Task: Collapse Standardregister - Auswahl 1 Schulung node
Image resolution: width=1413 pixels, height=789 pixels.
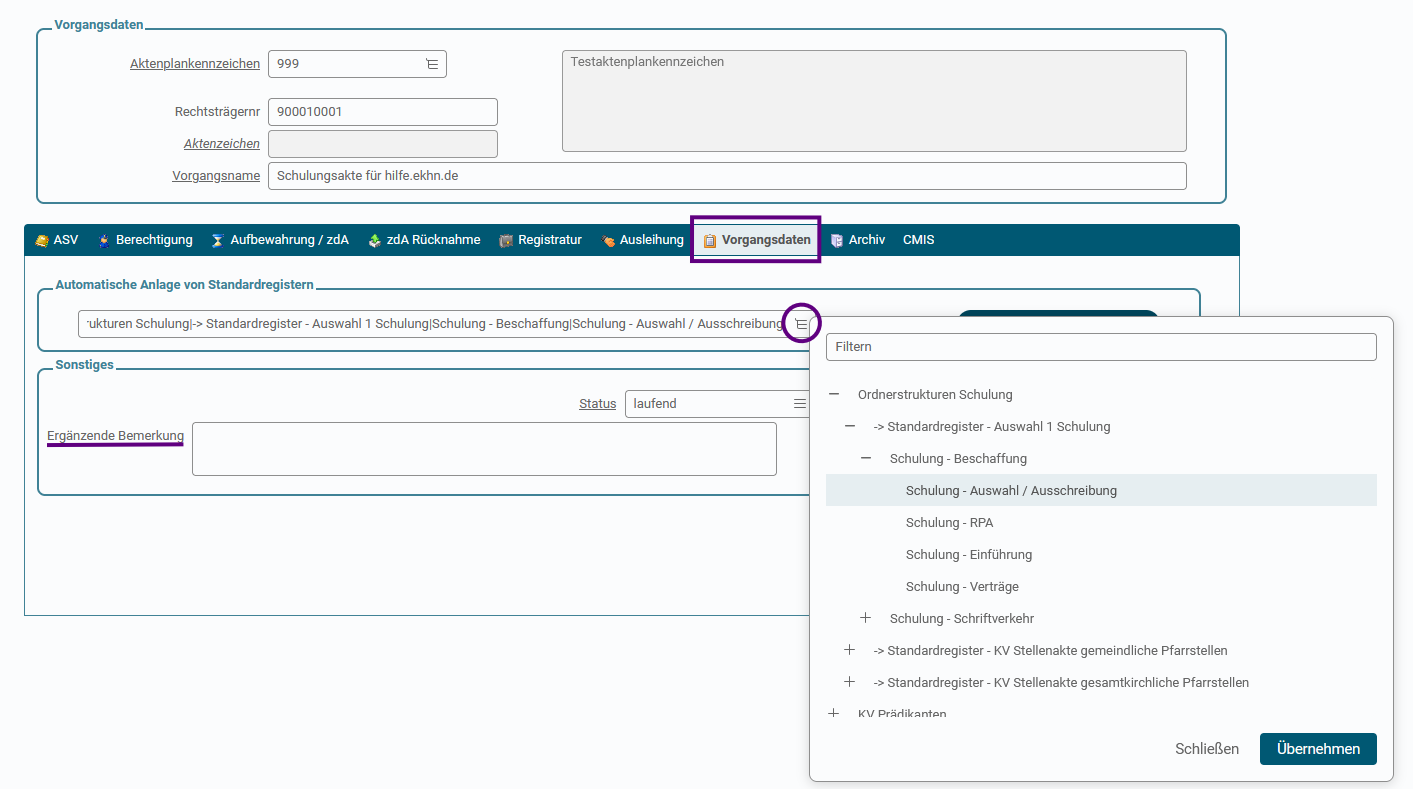Action: tap(850, 427)
